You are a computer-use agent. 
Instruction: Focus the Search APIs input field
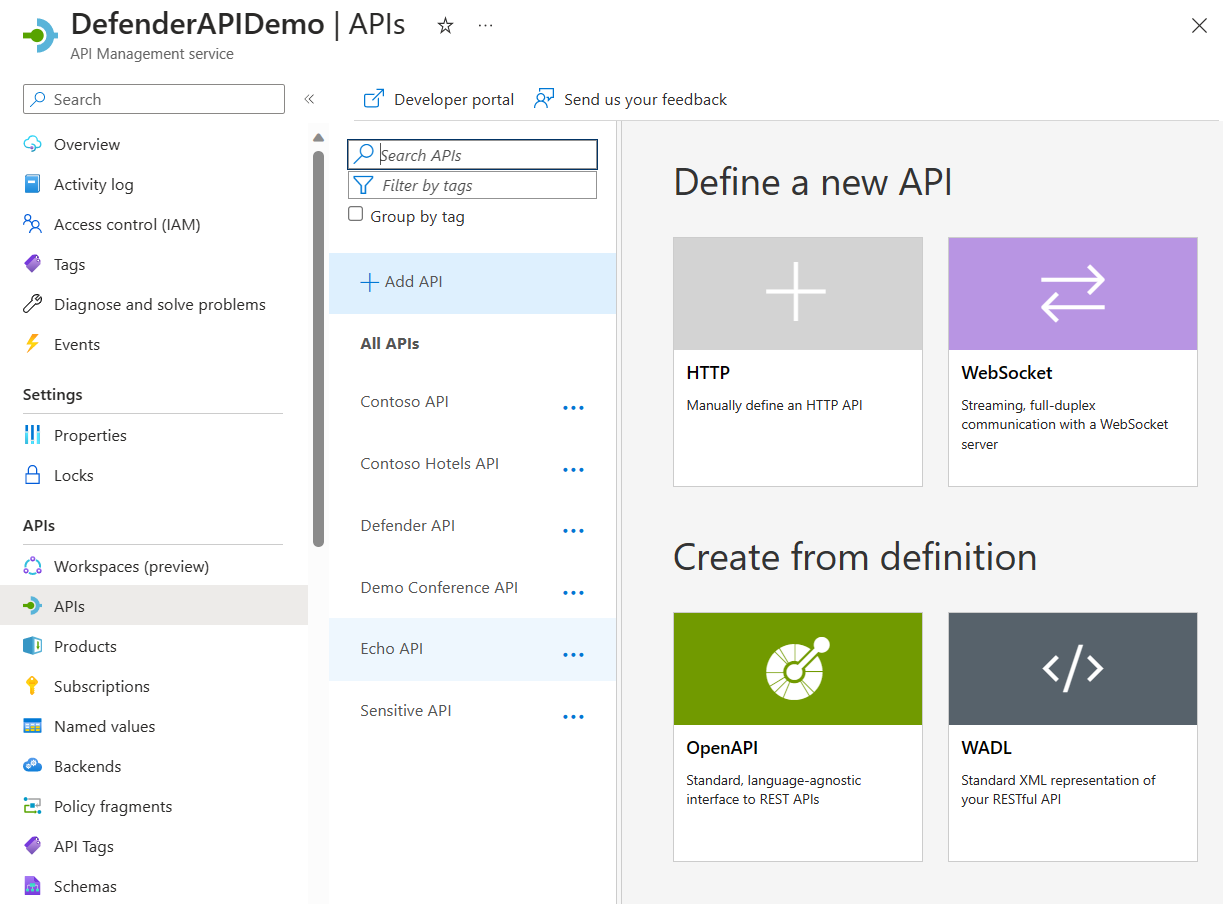coord(485,155)
